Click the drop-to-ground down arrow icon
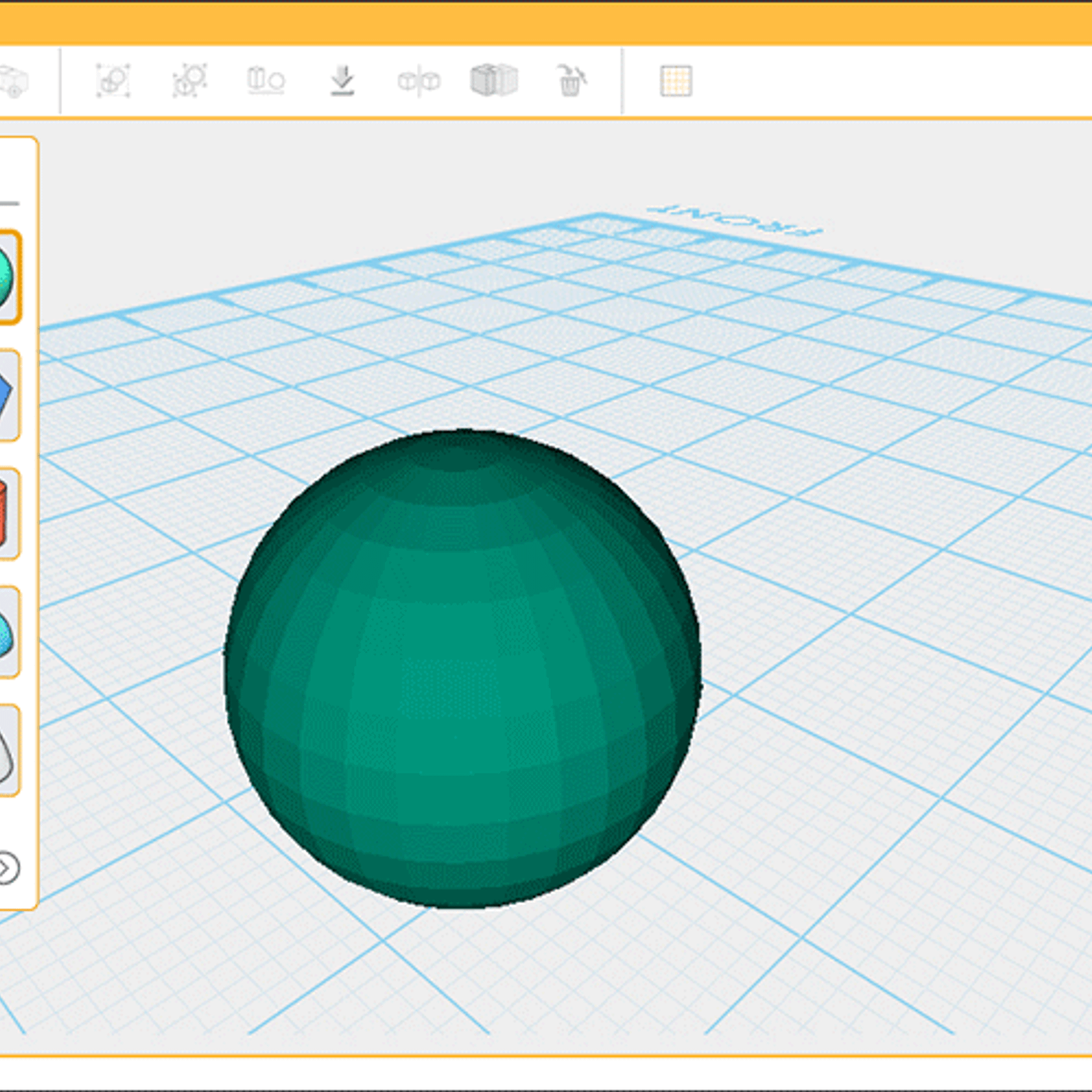Screen dimensions: 1092x1092 [342, 81]
